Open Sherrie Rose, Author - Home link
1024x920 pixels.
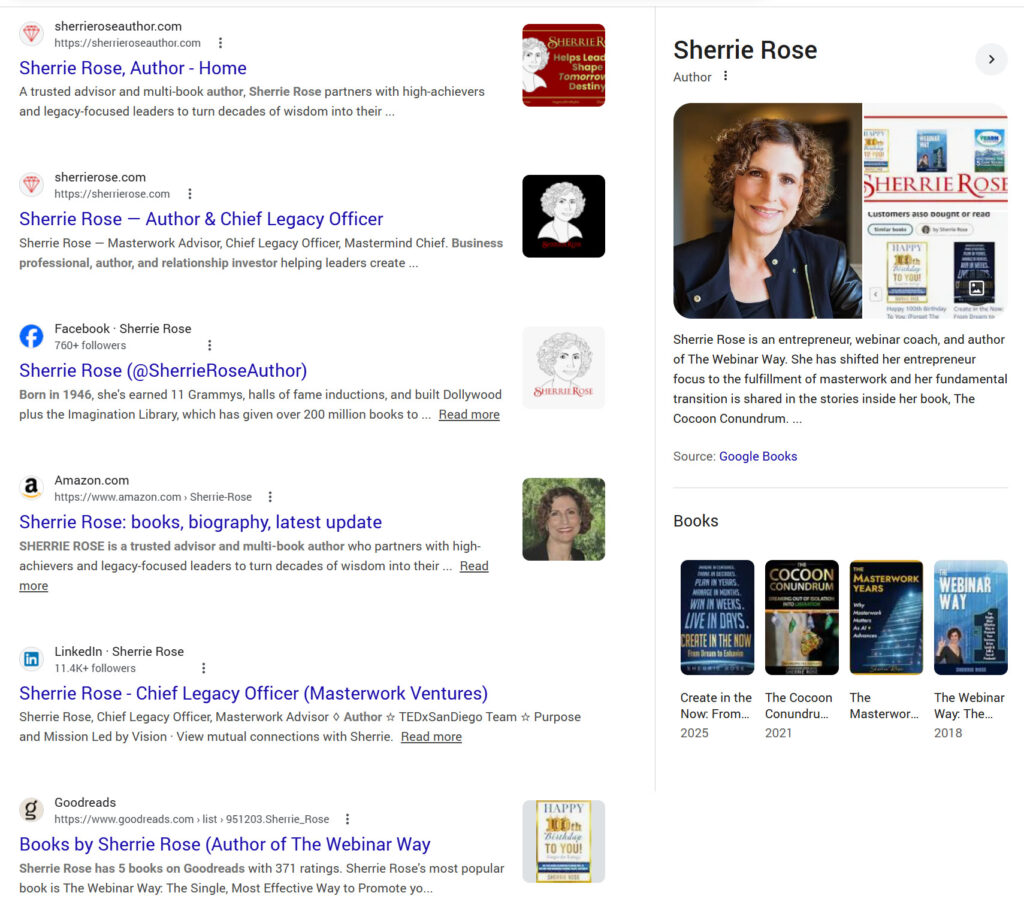132,68
